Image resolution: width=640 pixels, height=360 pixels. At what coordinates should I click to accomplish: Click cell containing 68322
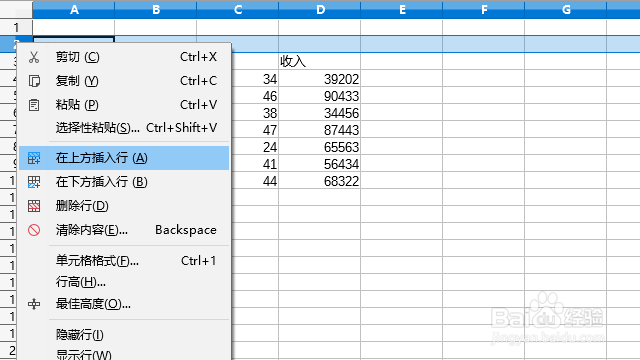320,181
